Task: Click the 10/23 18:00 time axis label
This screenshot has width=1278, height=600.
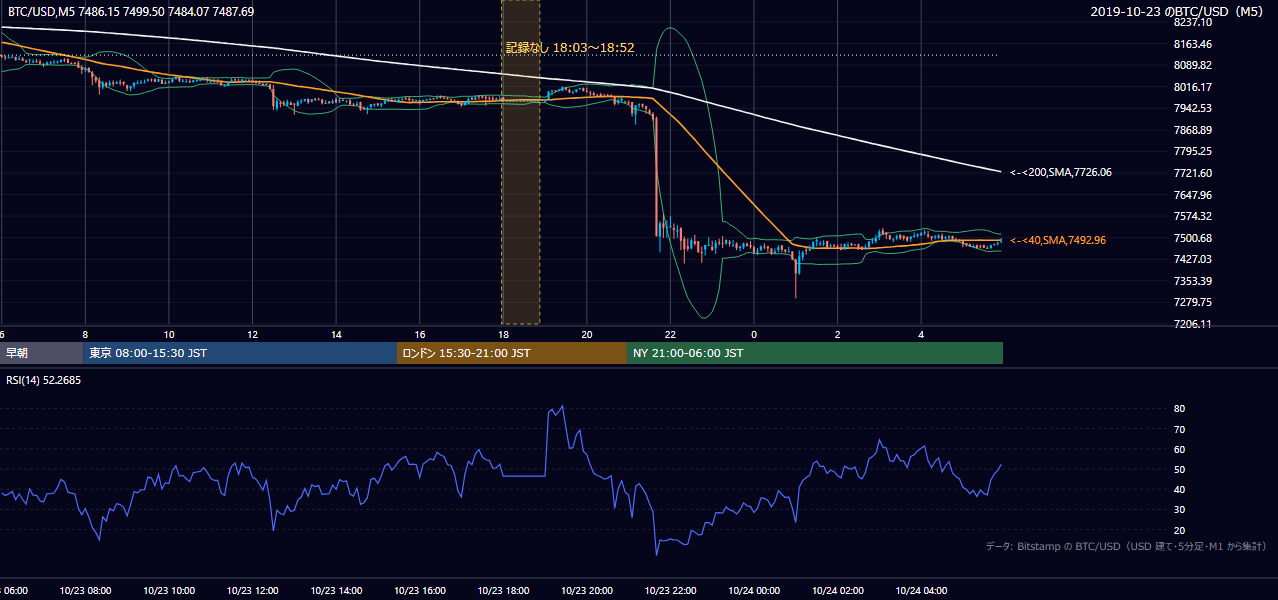Action: pyautogui.click(x=503, y=591)
